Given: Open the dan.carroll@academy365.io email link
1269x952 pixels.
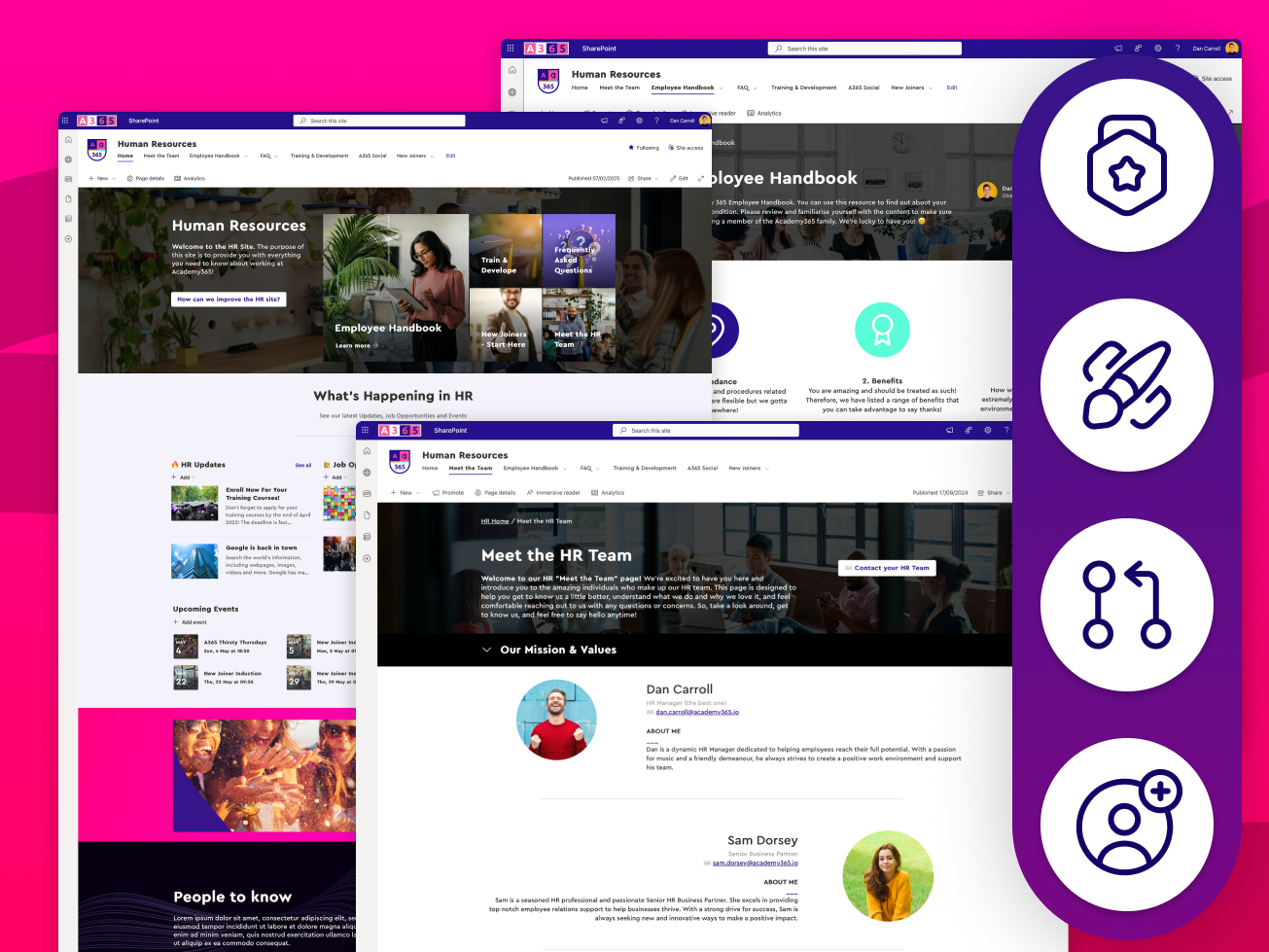Looking at the screenshot, I should tap(696, 712).
